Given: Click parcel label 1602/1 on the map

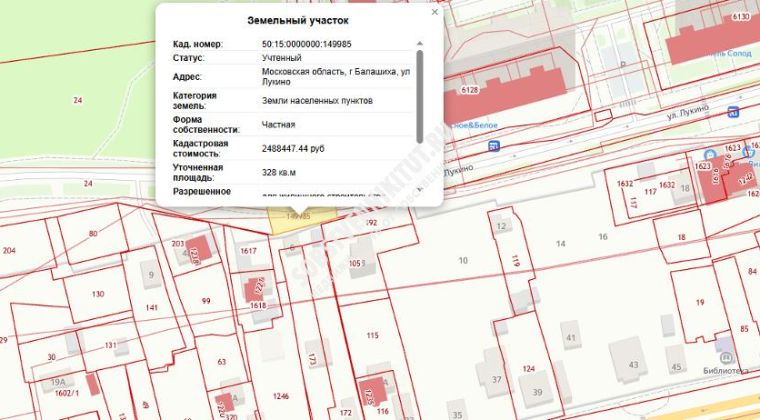Looking at the screenshot, I should pos(67,393).
